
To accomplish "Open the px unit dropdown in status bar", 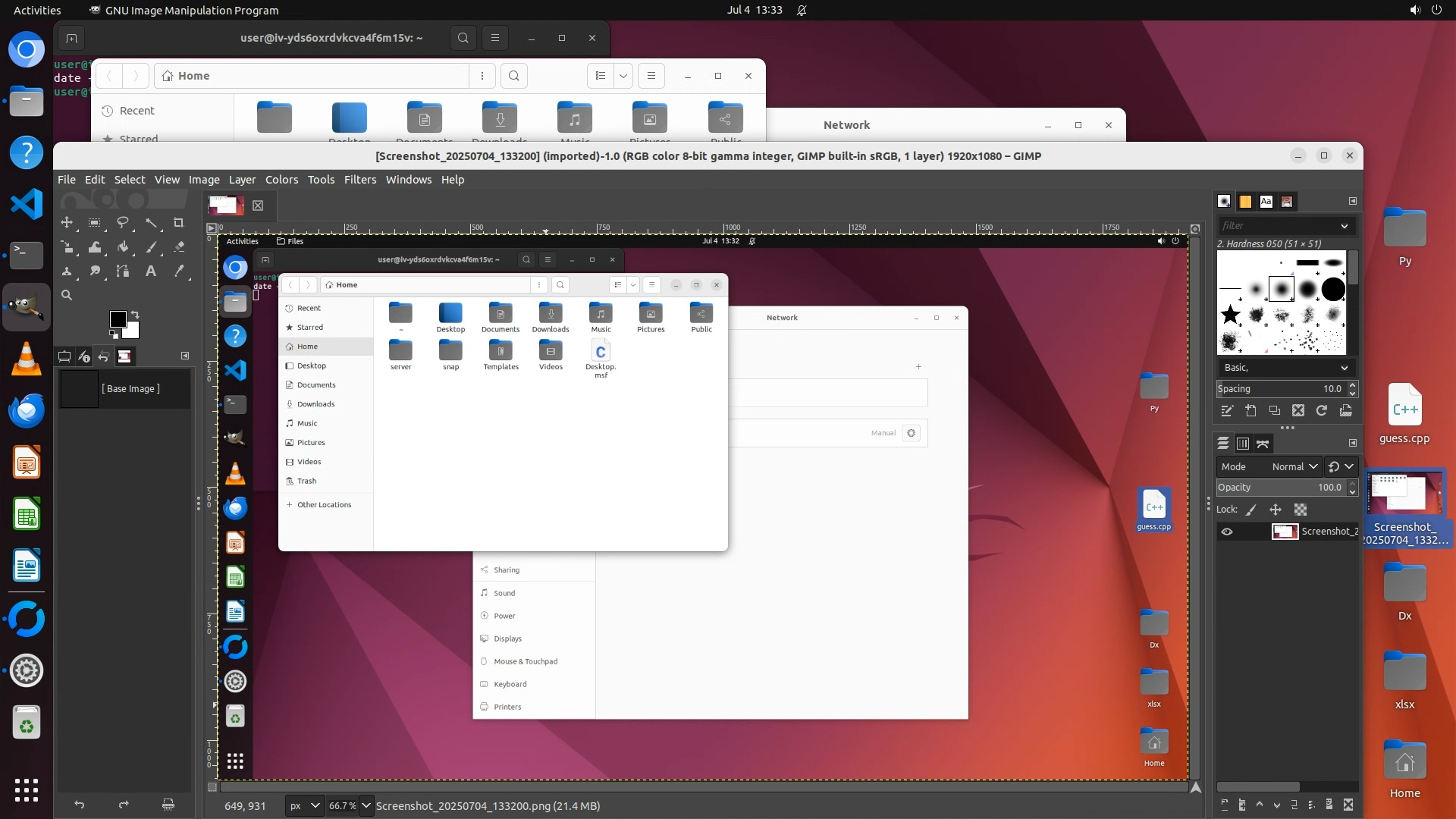I will (x=304, y=805).
